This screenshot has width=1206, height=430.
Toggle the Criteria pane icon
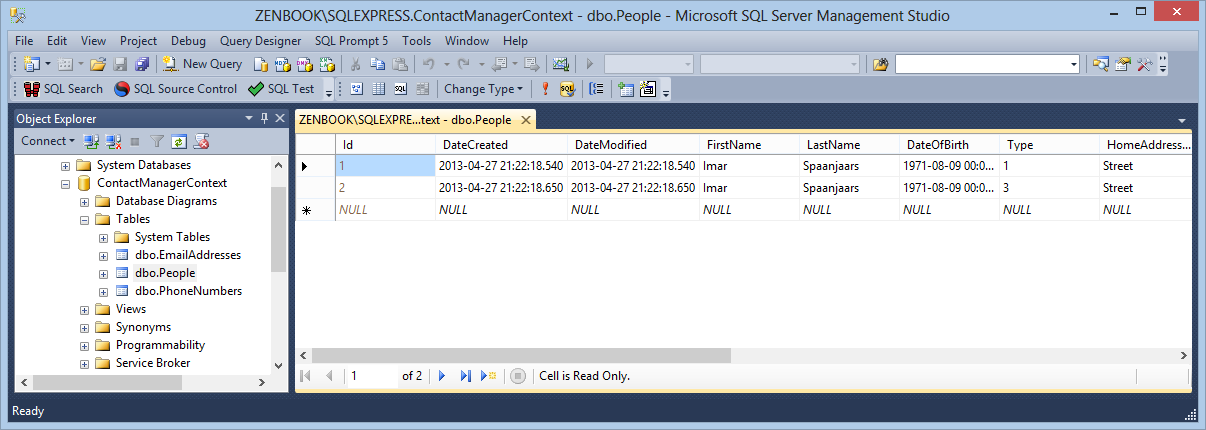378,89
